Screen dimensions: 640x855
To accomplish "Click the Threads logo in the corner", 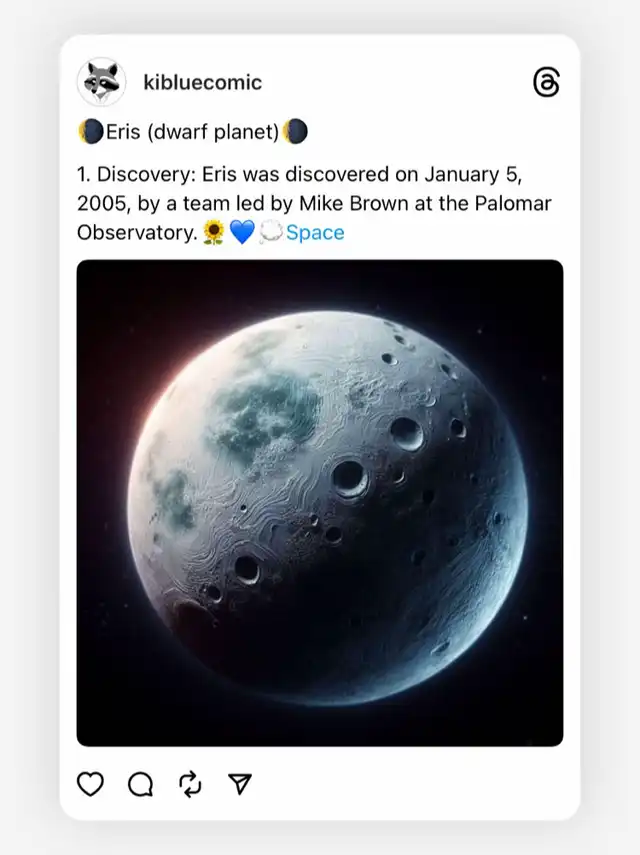I will 546,83.
